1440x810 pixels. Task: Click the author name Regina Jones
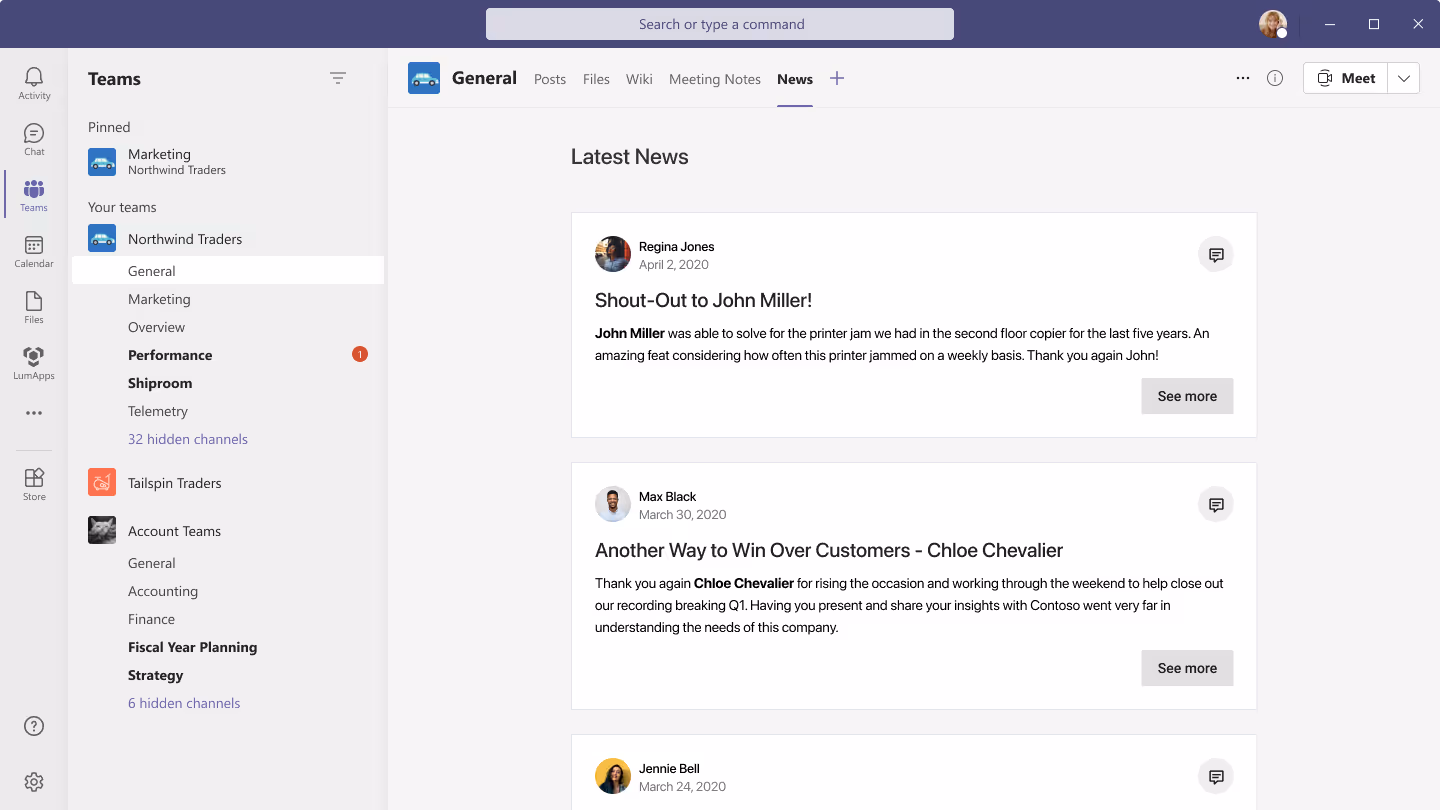677,246
